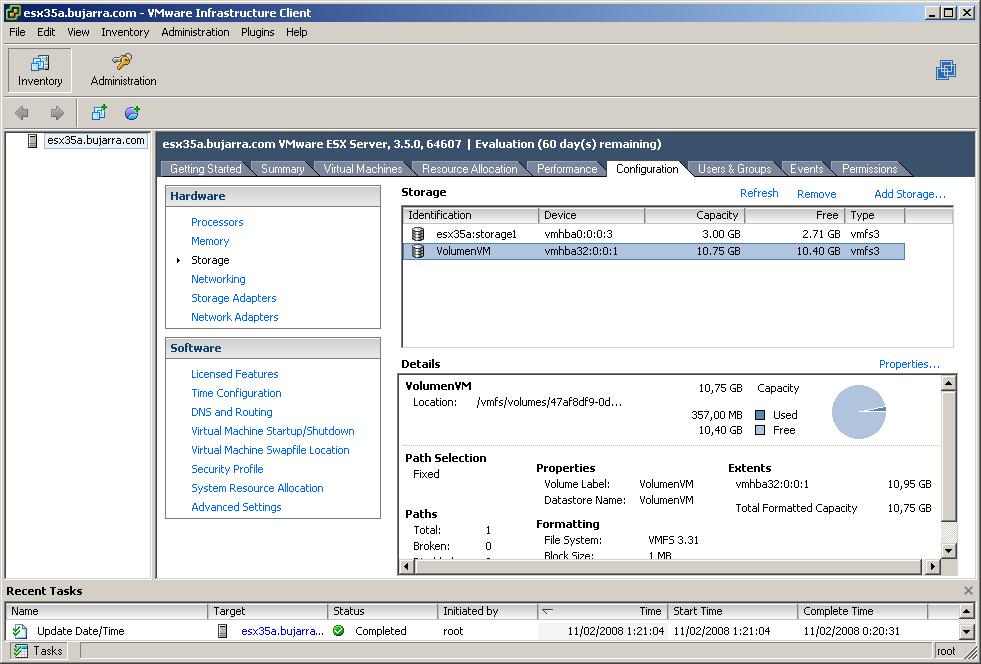The height and width of the screenshot is (664, 981).
Task: Click the details horizontal scroll right arrow
Action: (x=933, y=566)
